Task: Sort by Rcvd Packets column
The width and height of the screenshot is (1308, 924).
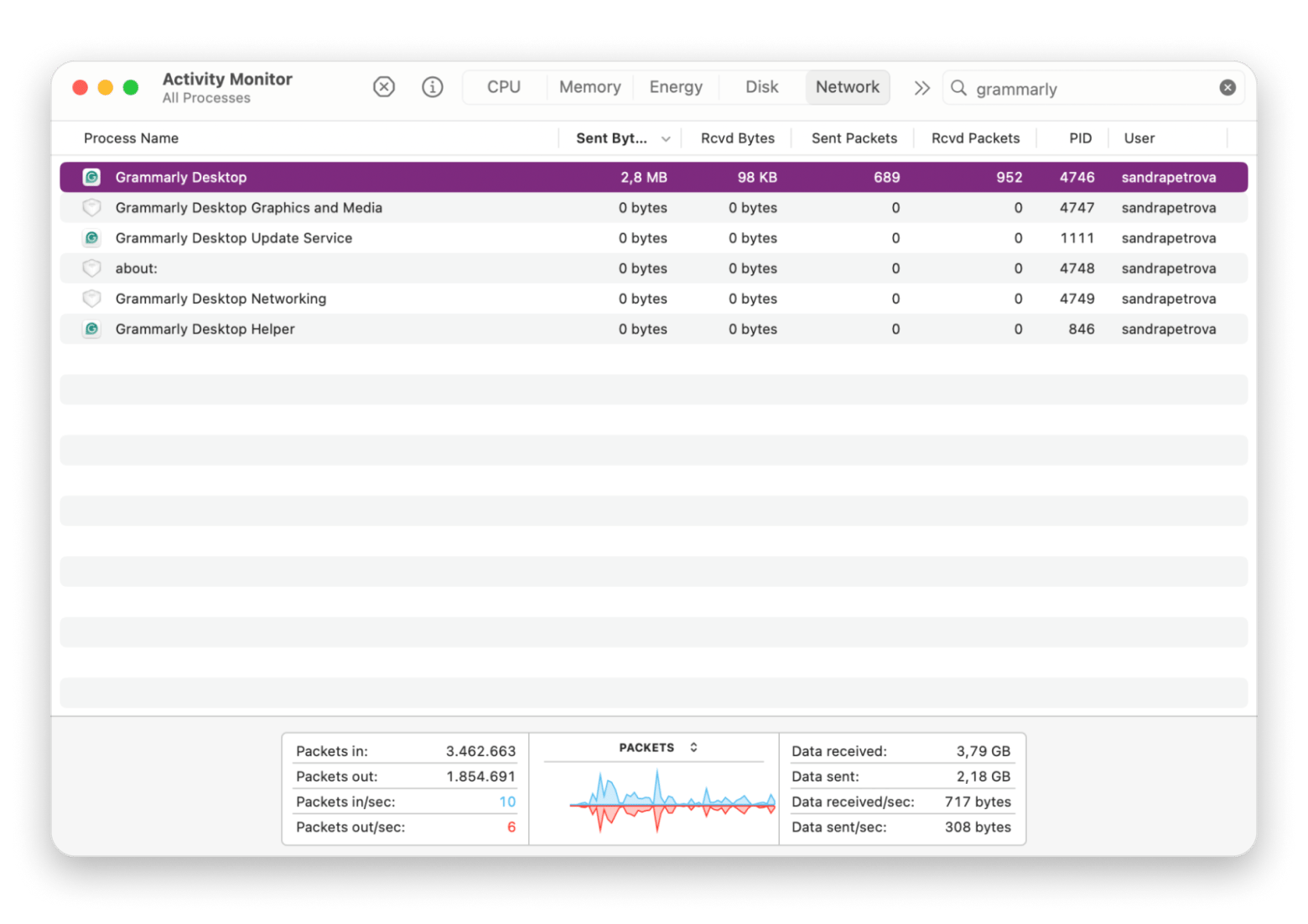Action: tap(976, 138)
